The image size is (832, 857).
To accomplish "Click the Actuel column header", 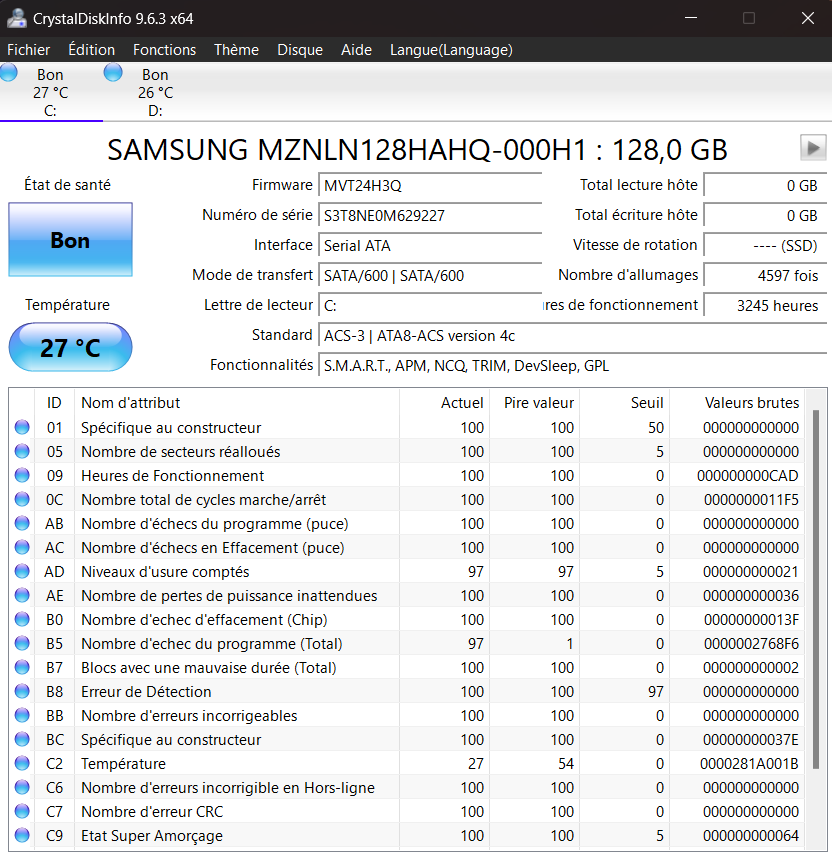I will [x=444, y=403].
